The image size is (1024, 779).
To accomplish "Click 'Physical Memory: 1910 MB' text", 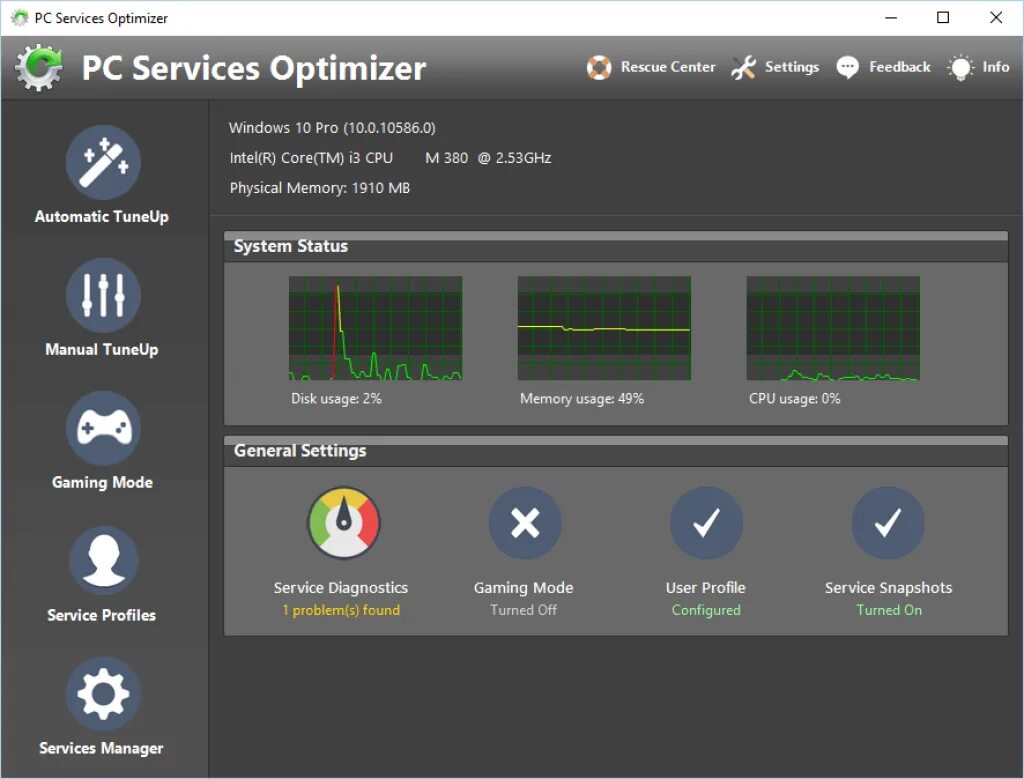I will click(x=319, y=188).
